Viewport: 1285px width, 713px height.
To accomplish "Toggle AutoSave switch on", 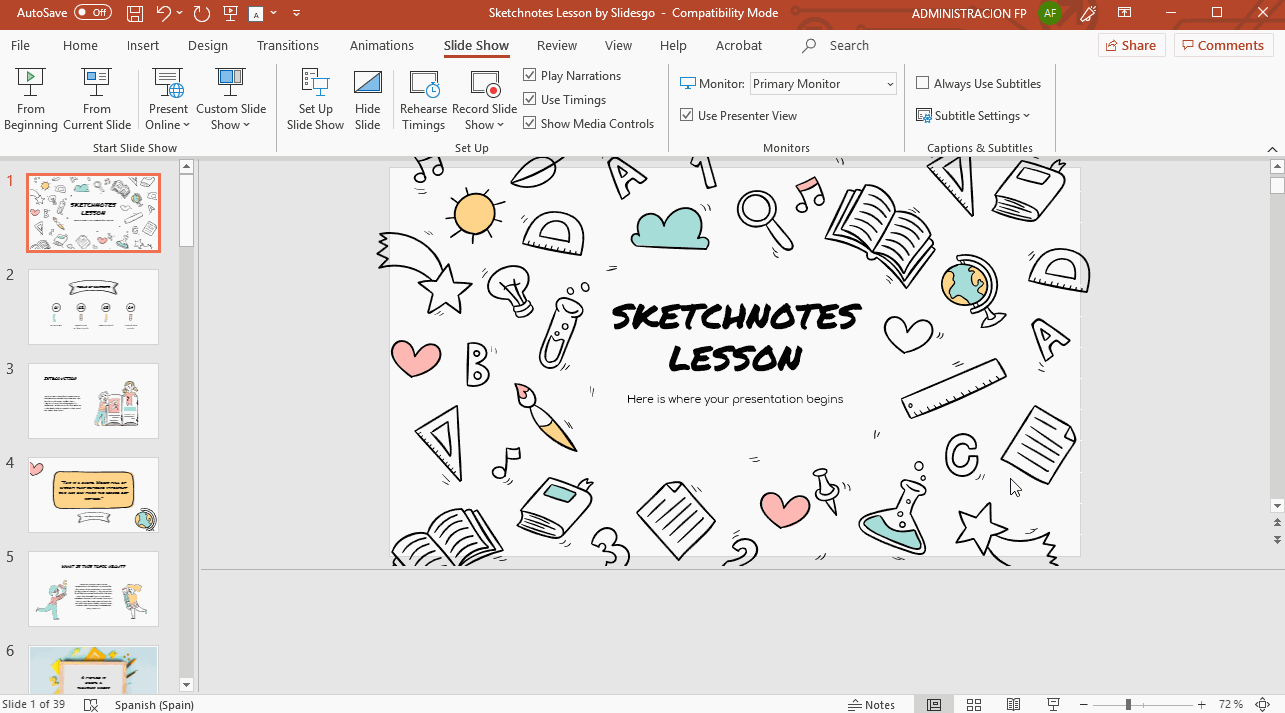I will point(93,13).
